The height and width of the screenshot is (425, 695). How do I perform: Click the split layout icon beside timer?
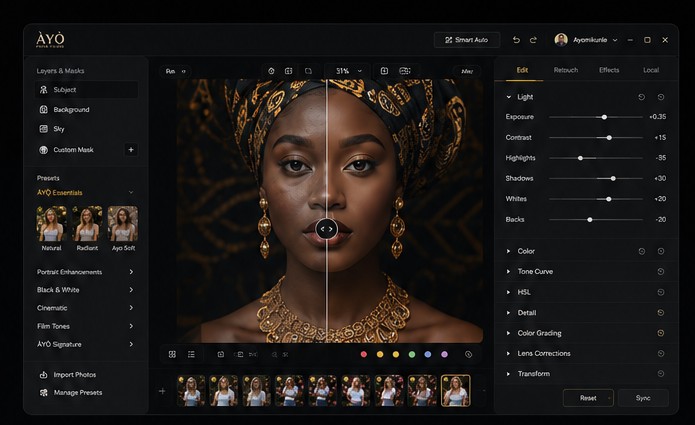pyautogui.click(x=289, y=71)
